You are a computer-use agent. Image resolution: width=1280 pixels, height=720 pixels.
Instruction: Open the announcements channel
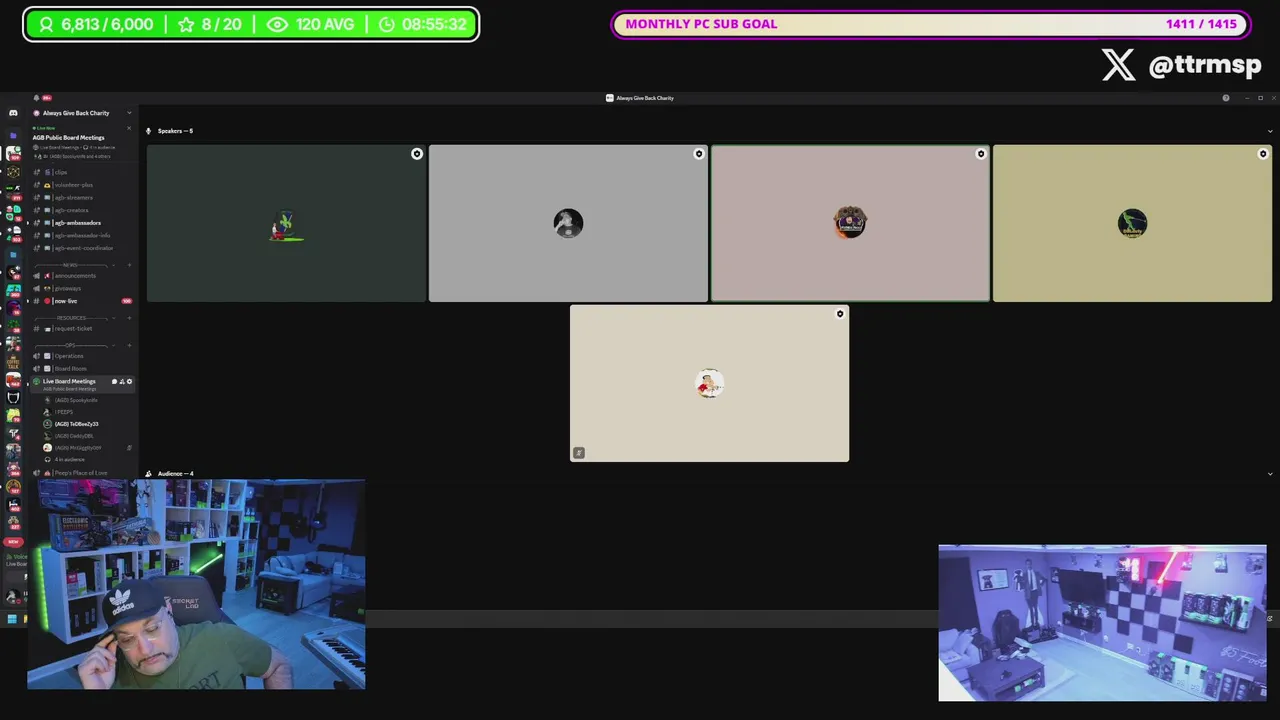tap(82, 276)
